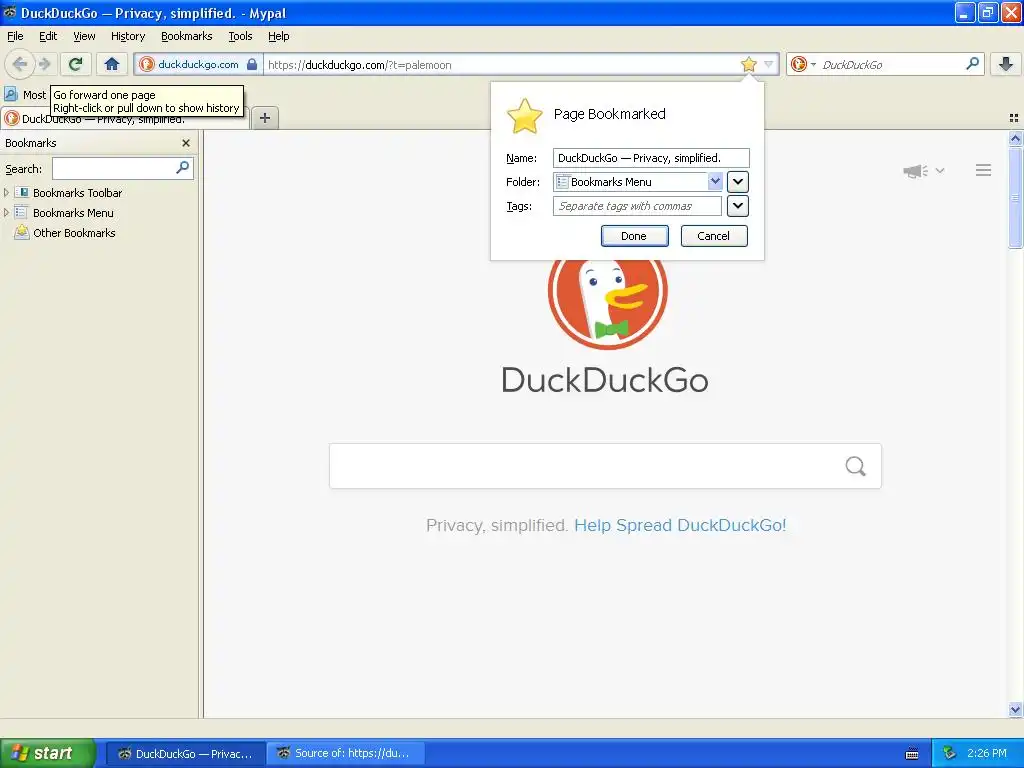Switch to DuckDuckGo taskbar window button
This screenshot has width=1024, height=768.
pos(185,754)
